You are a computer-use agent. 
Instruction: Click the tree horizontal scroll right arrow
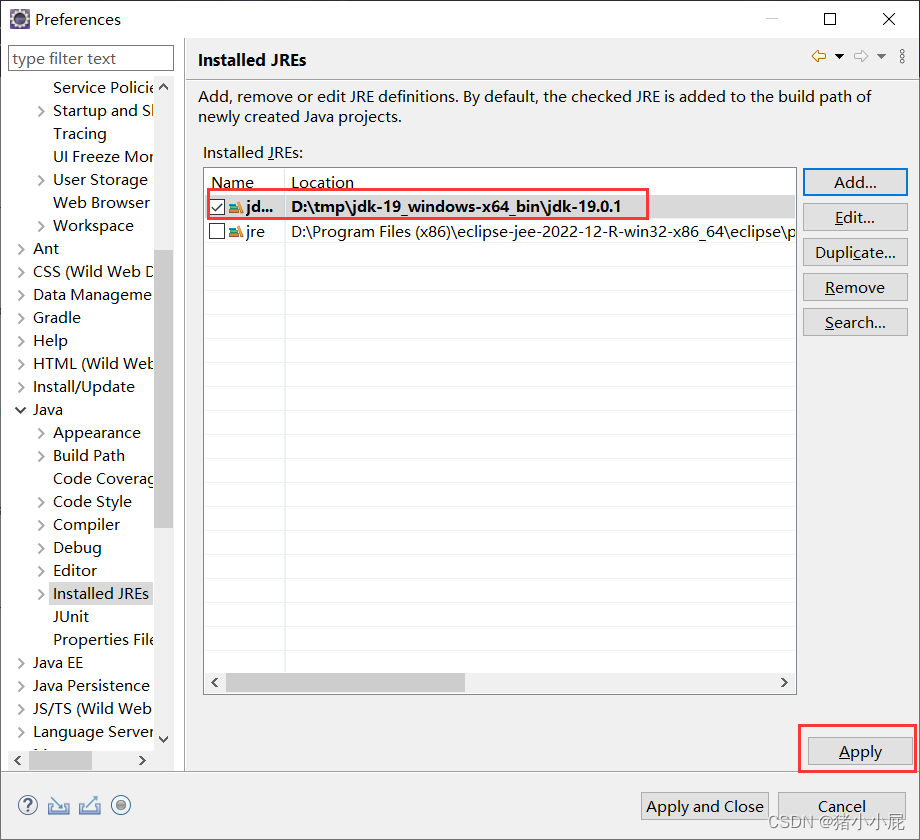coord(142,761)
